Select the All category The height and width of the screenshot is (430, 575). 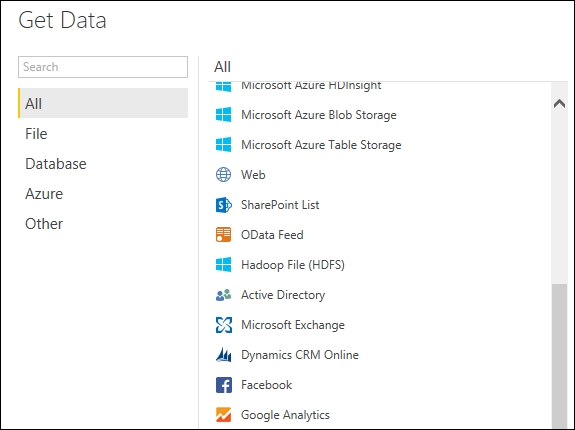point(103,103)
